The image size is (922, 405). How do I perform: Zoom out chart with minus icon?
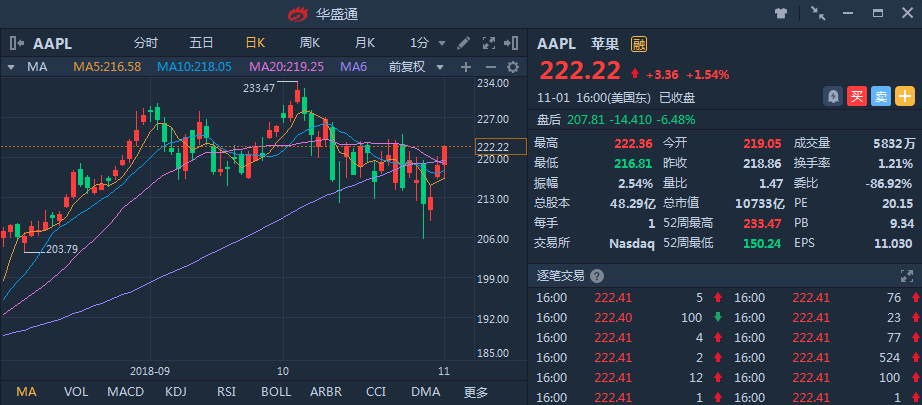[489, 67]
